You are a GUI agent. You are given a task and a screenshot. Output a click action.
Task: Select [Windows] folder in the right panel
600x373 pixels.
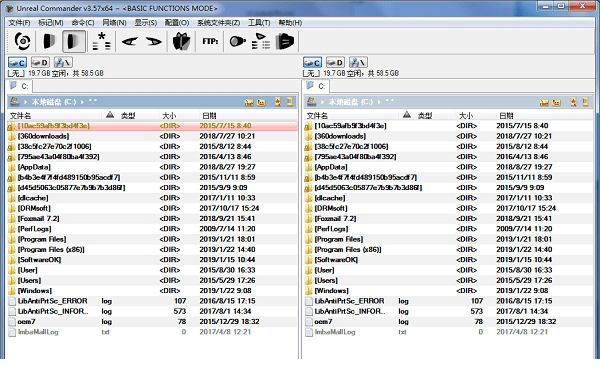tap(449, 291)
